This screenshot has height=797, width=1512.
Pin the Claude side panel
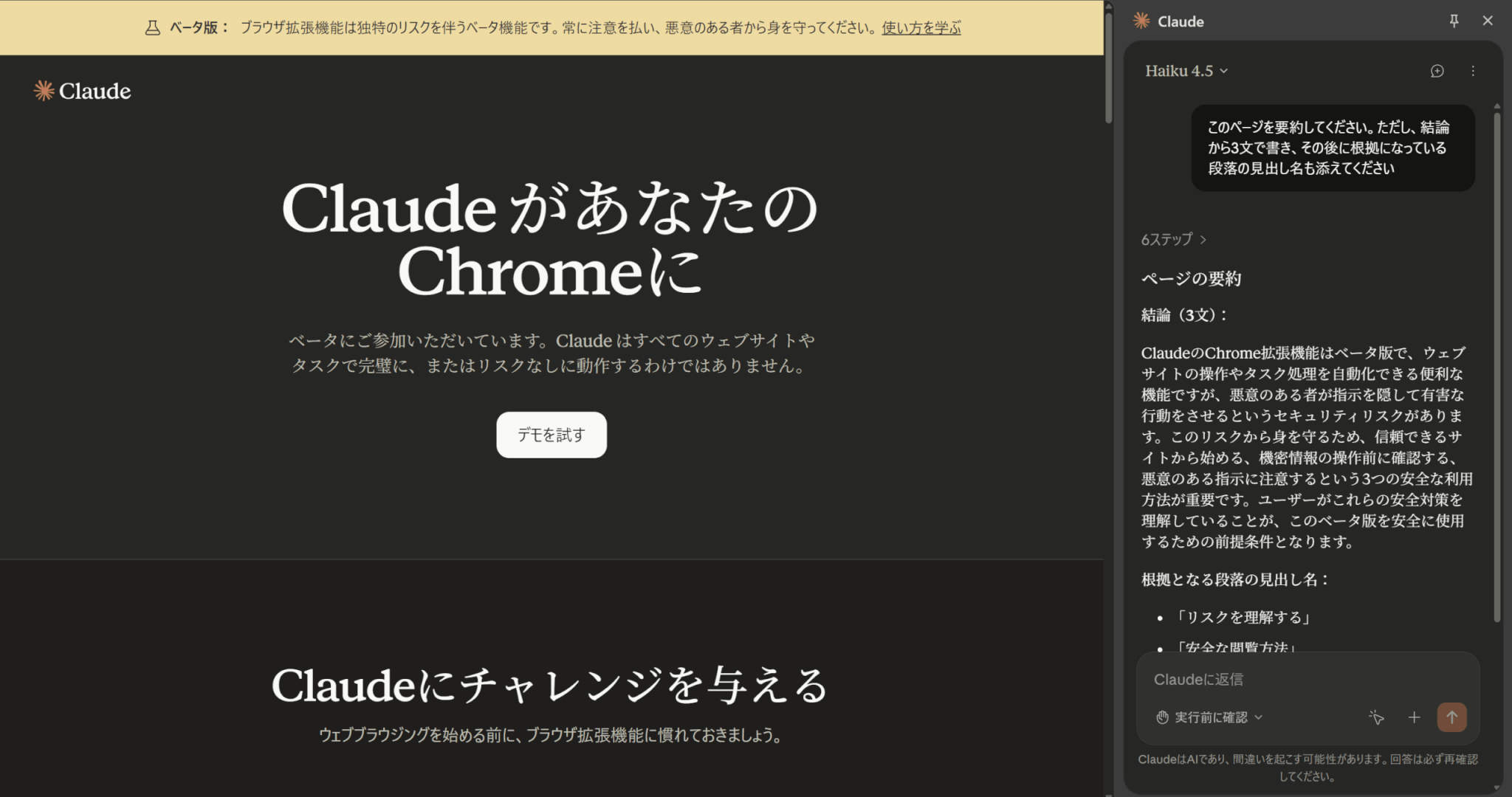(1454, 21)
